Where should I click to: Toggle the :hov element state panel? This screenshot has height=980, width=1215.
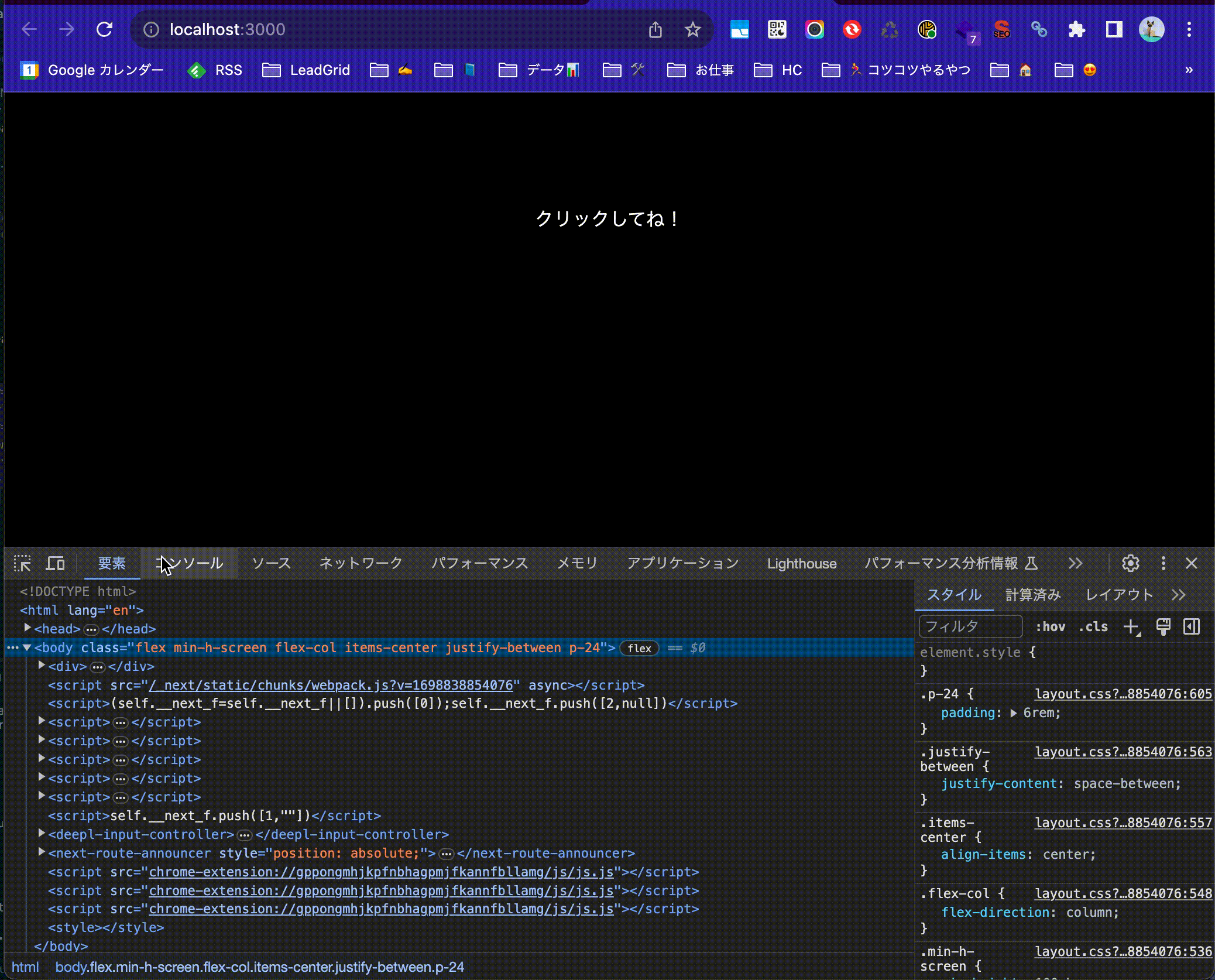[x=1050, y=626]
